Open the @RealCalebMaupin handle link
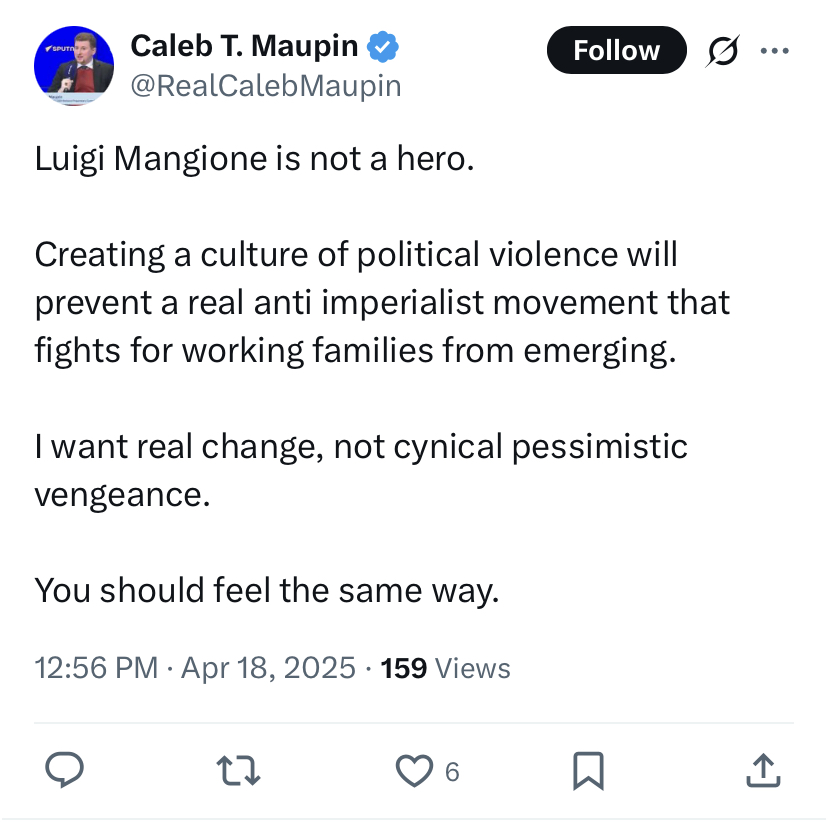Image resolution: width=828 pixels, height=822 pixels. coord(266,86)
